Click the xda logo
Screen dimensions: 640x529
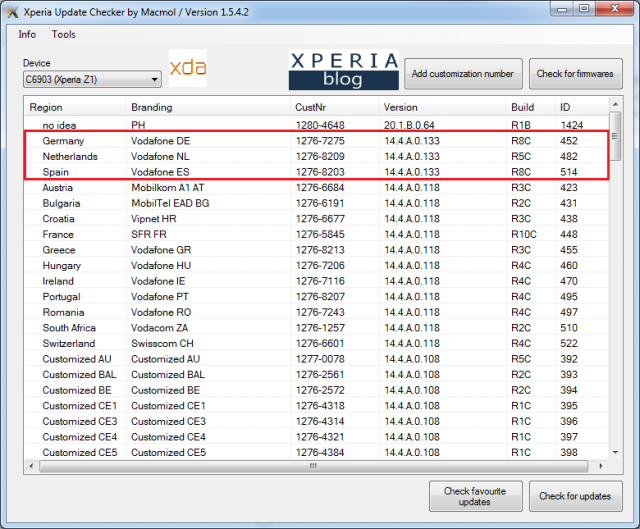coord(188,68)
